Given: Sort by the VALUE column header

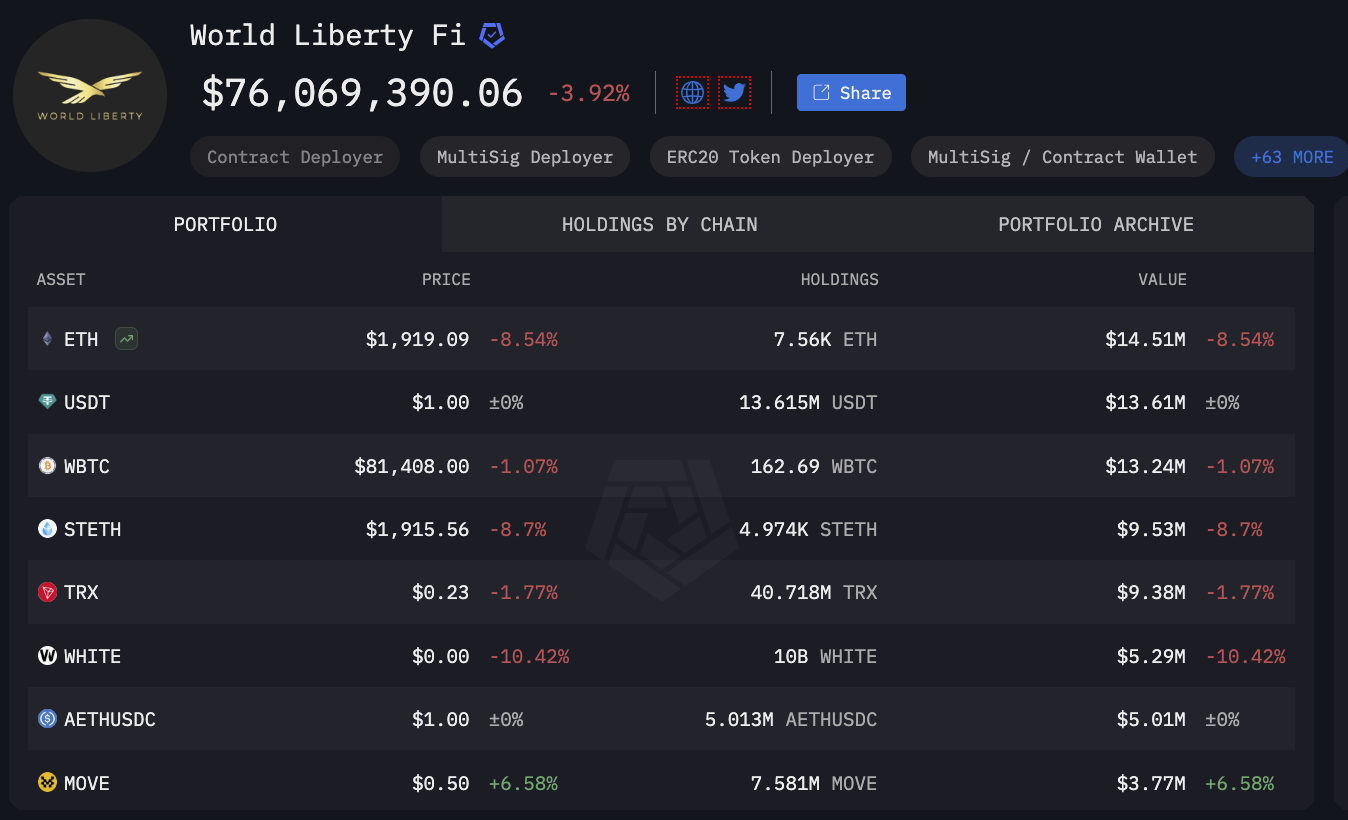Looking at the screenshot, I should (x=1162, y=279).
